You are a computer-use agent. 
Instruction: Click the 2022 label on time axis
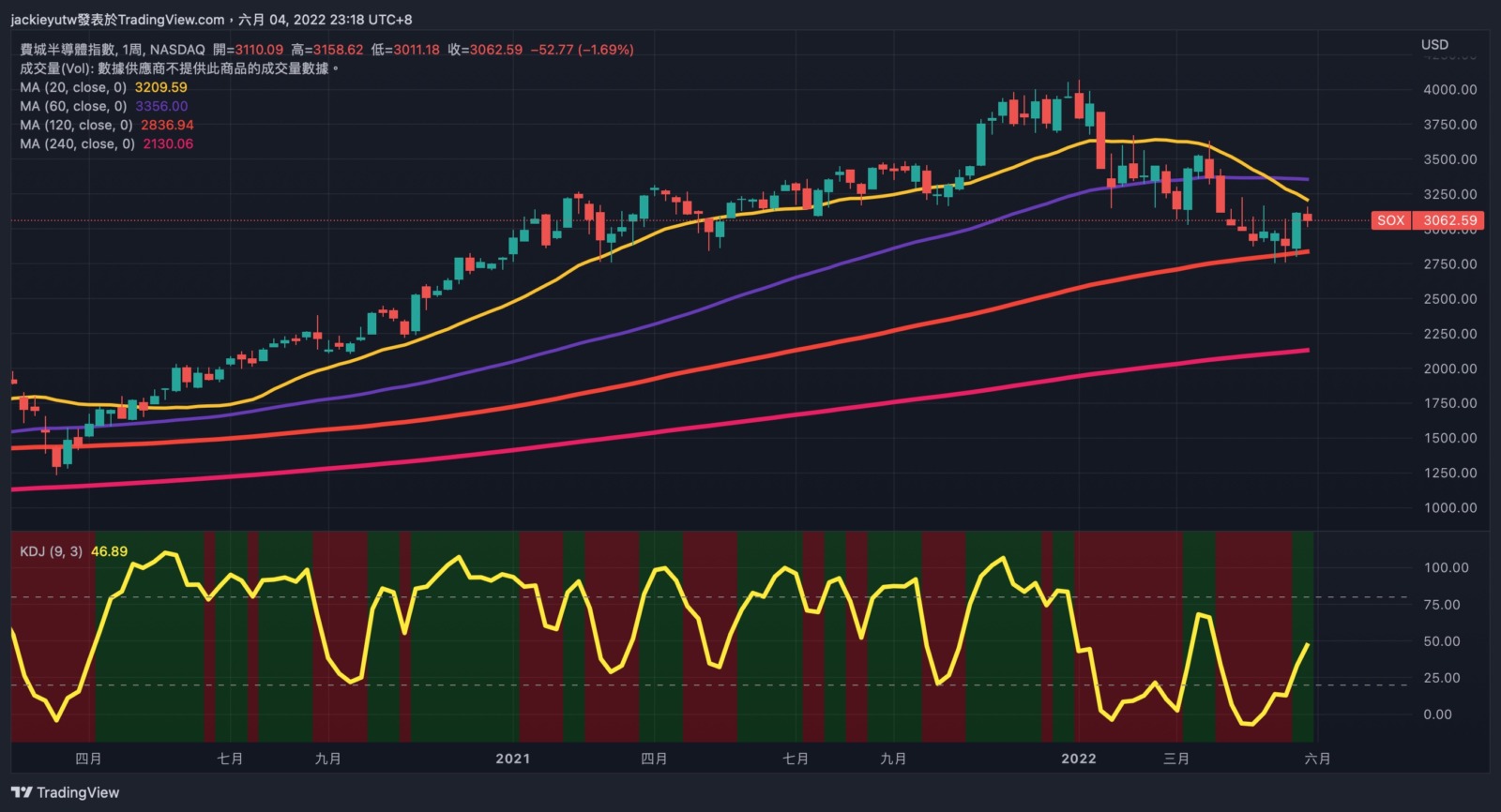[x=1078, y=758]
